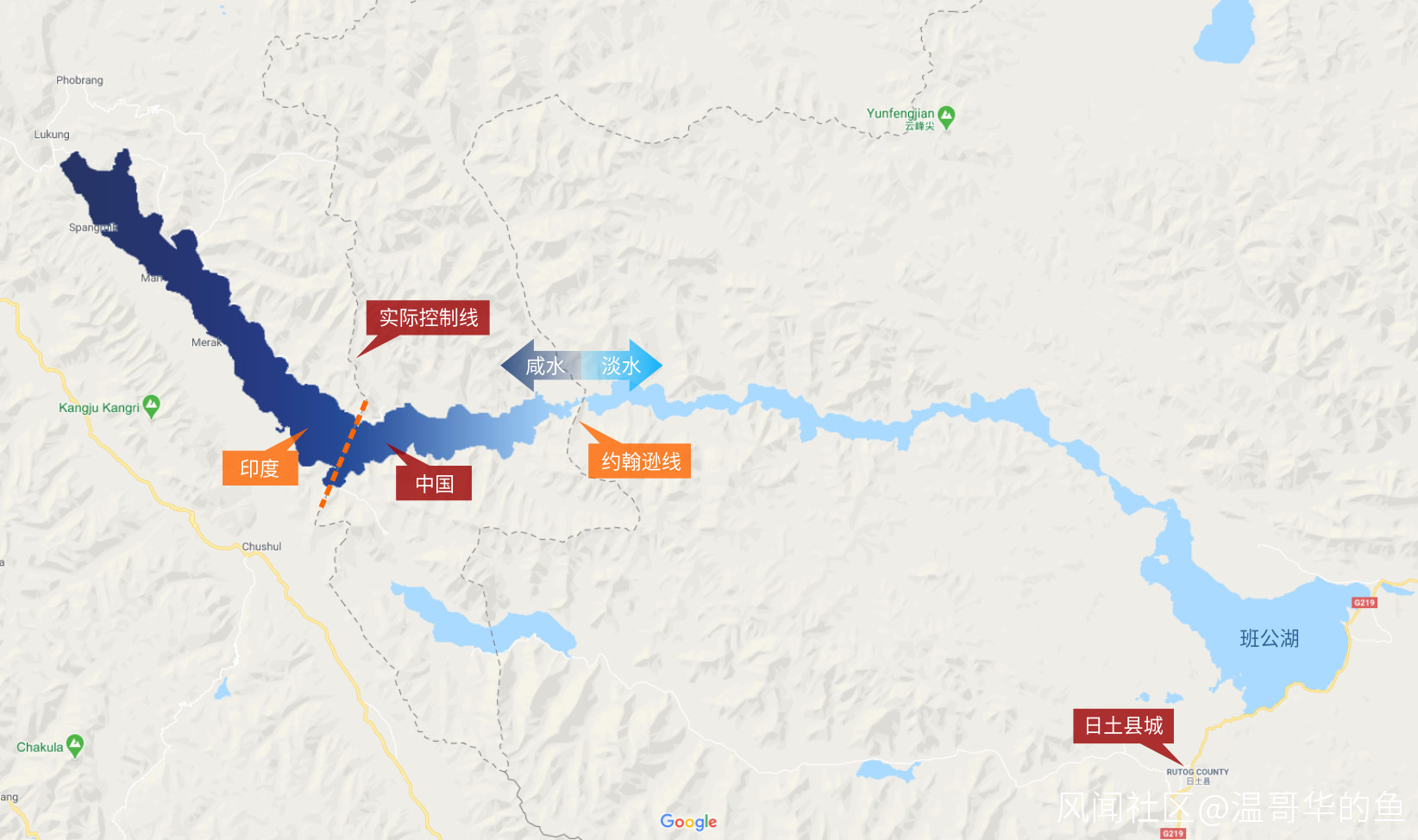The height and width of the screenshot is (840, 1418).
Task: Click the Google logo at the bottom
Action: (x=688, y=822)
